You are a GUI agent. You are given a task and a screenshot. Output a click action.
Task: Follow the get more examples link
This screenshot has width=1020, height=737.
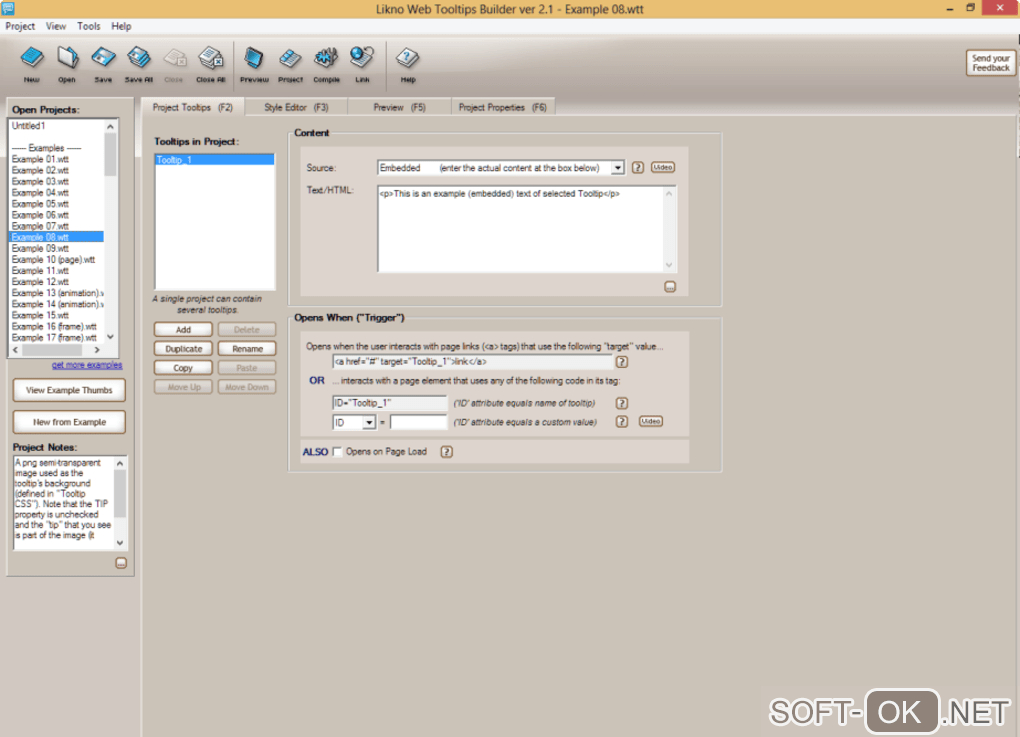(87, 365)
